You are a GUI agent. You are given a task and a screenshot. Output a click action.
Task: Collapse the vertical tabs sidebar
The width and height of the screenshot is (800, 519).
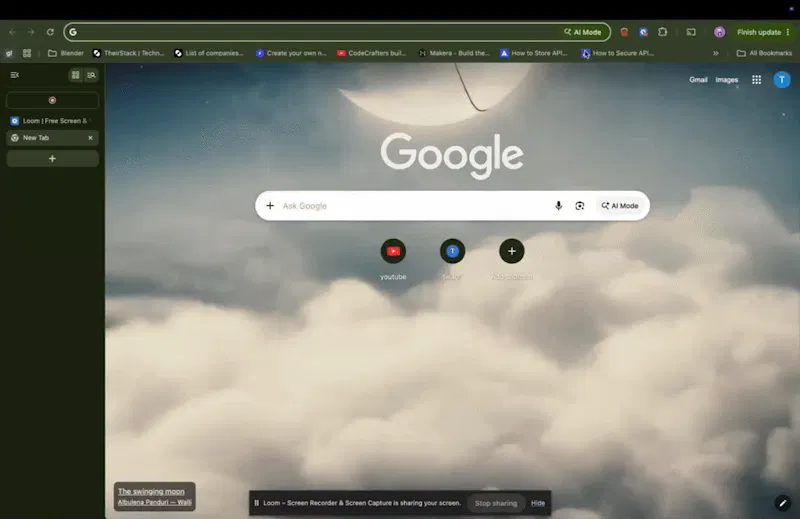[15, 75]
